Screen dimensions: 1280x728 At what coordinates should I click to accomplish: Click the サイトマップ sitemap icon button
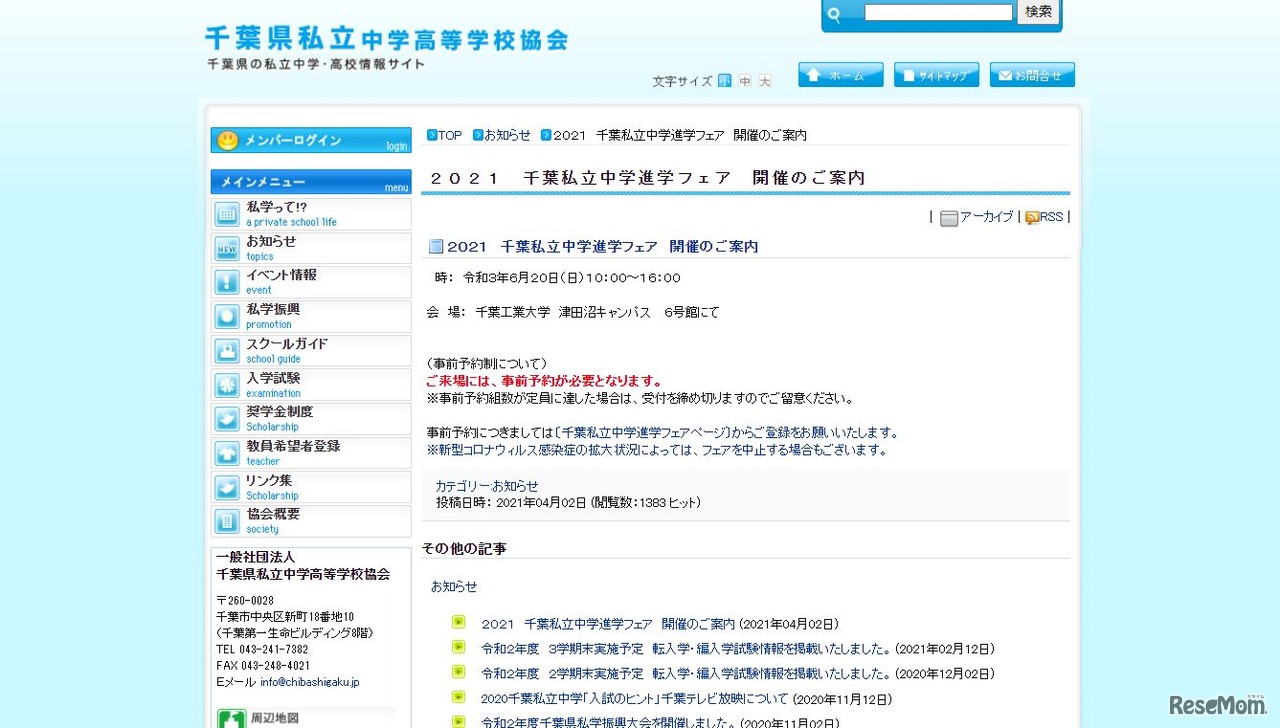pyautogui.click(x=936, y=74)
